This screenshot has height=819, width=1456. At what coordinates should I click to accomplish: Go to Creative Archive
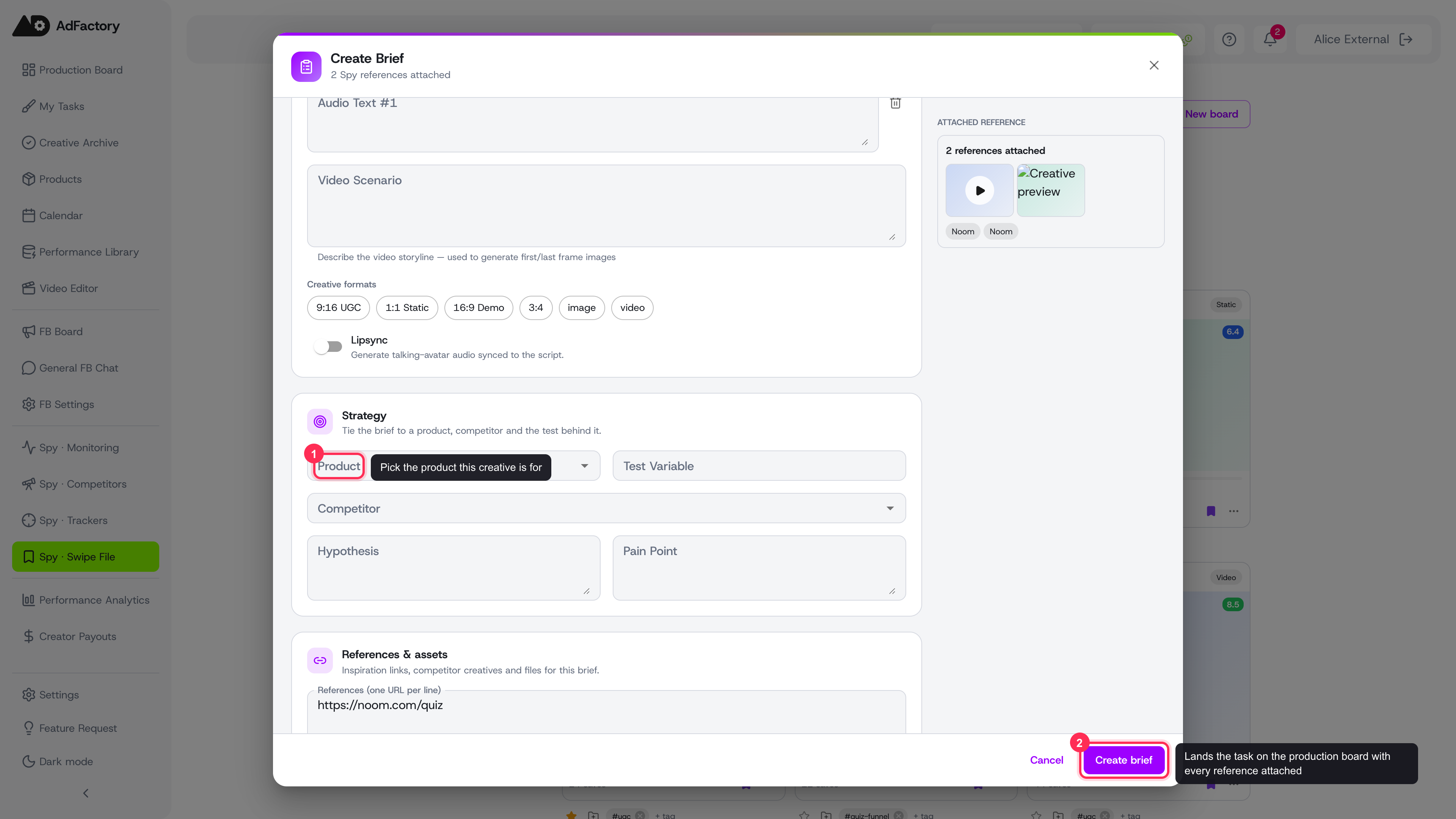85,143
